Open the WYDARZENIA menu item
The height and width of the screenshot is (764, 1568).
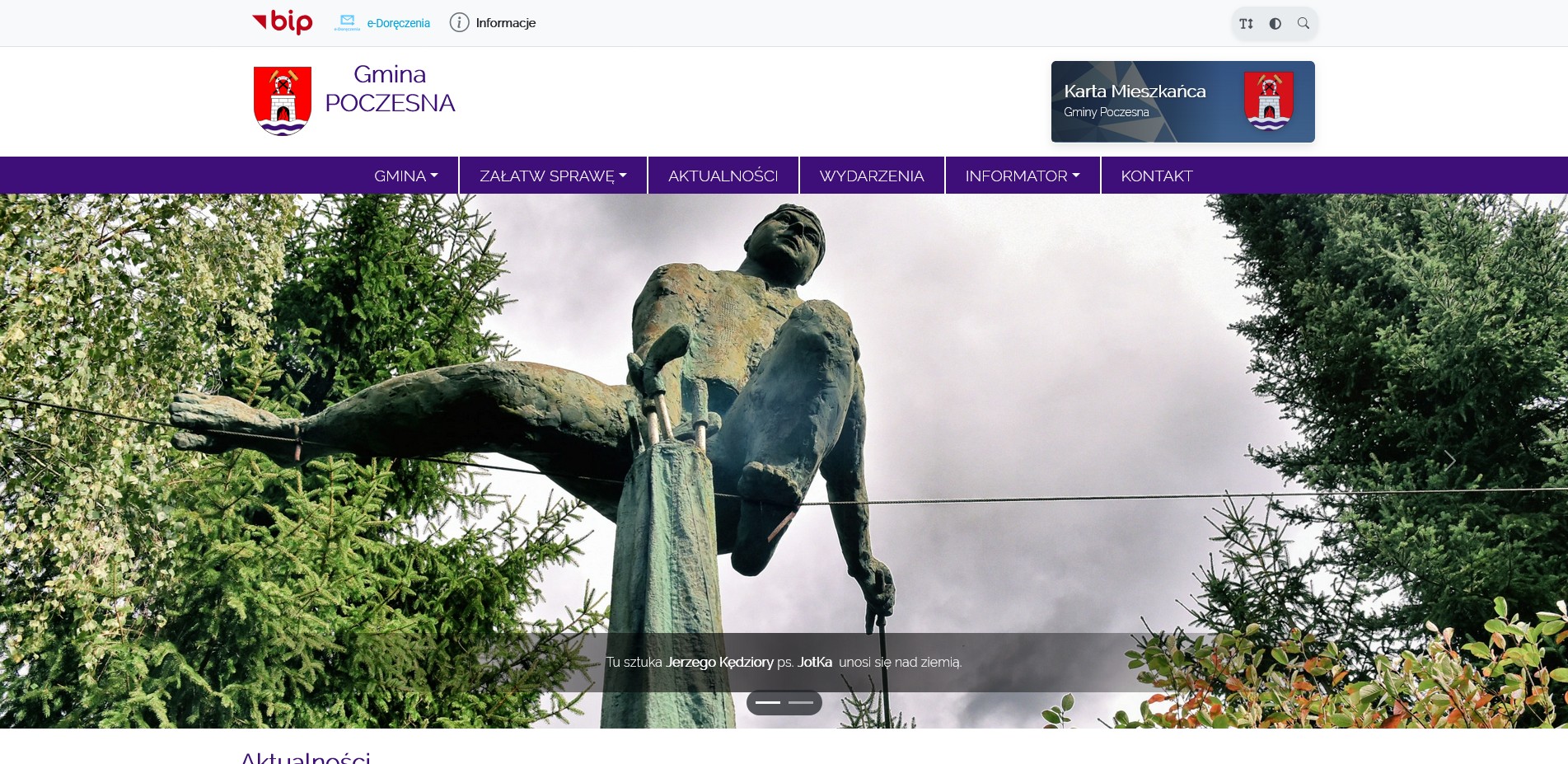[x=871, y=176]
